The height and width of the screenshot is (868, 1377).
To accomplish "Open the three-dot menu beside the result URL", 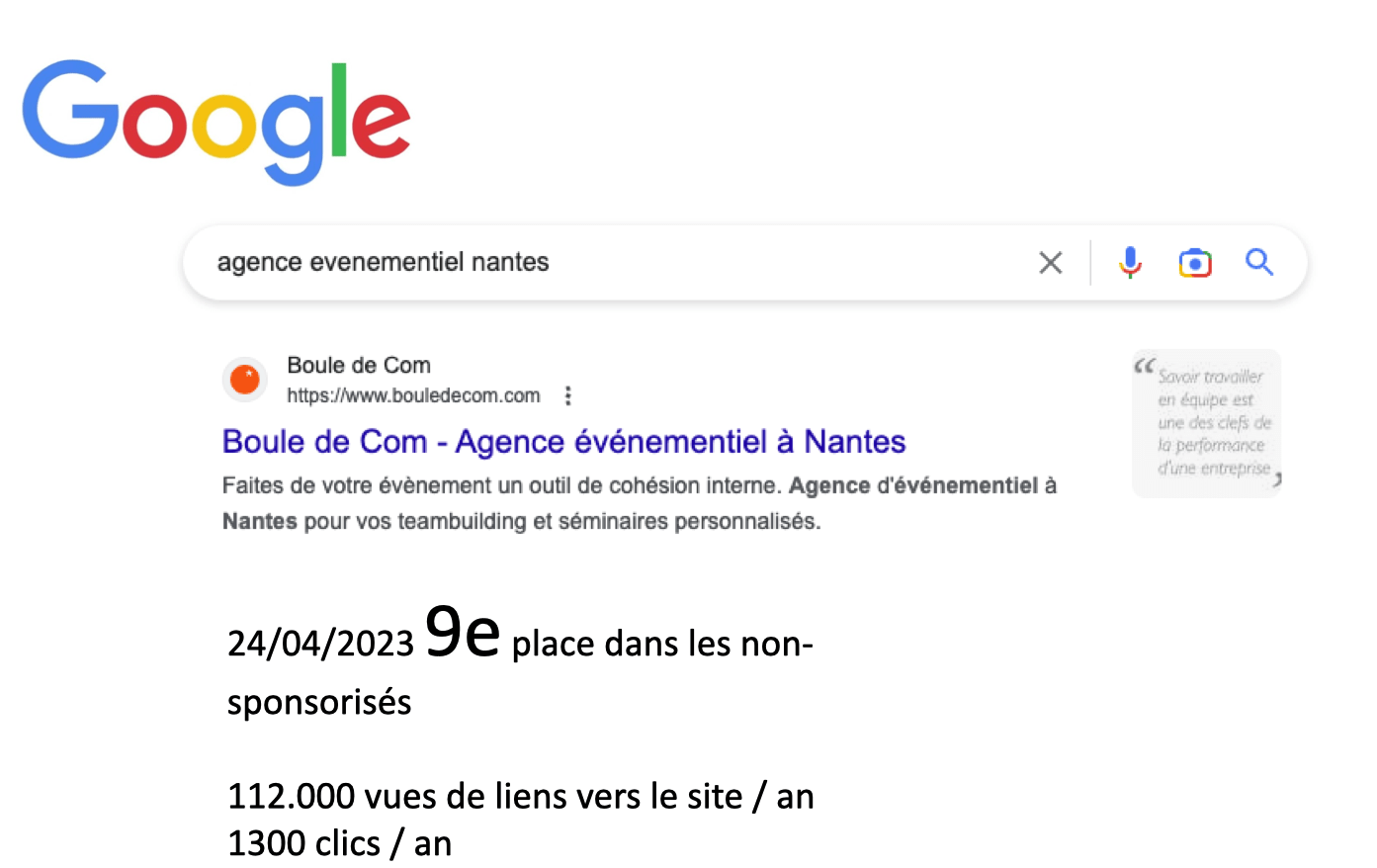I will pos(567,396).
